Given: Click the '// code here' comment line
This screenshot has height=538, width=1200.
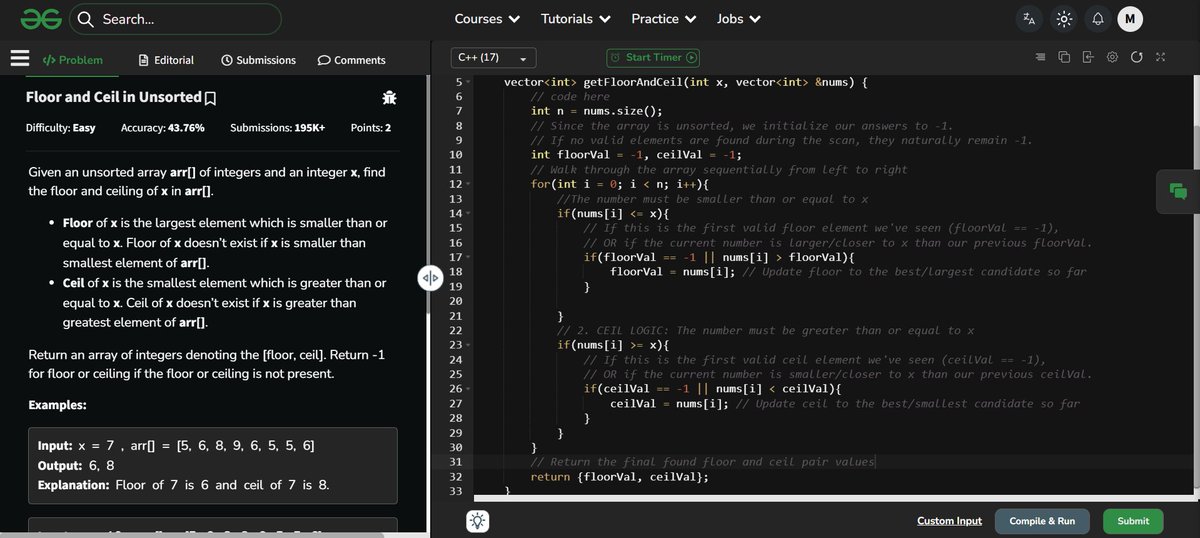Looking at the screenshot, I should tap(570, 96).
